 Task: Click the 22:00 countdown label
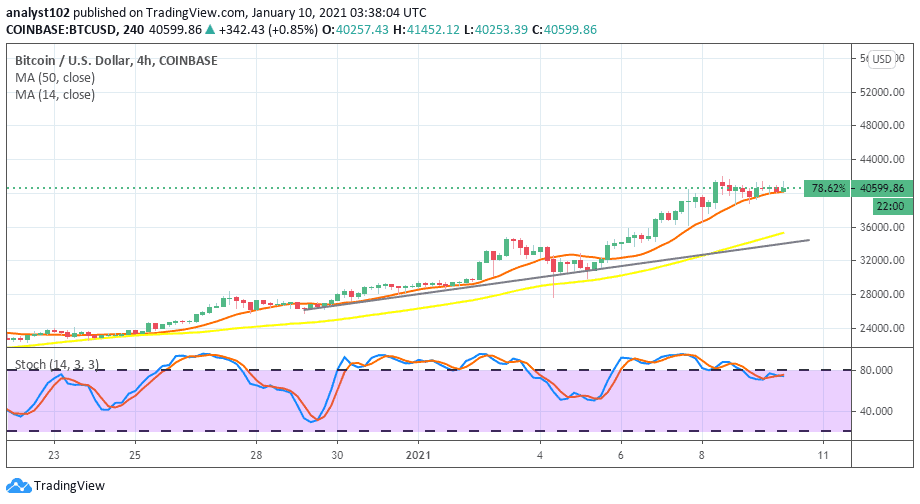[892, 206]
